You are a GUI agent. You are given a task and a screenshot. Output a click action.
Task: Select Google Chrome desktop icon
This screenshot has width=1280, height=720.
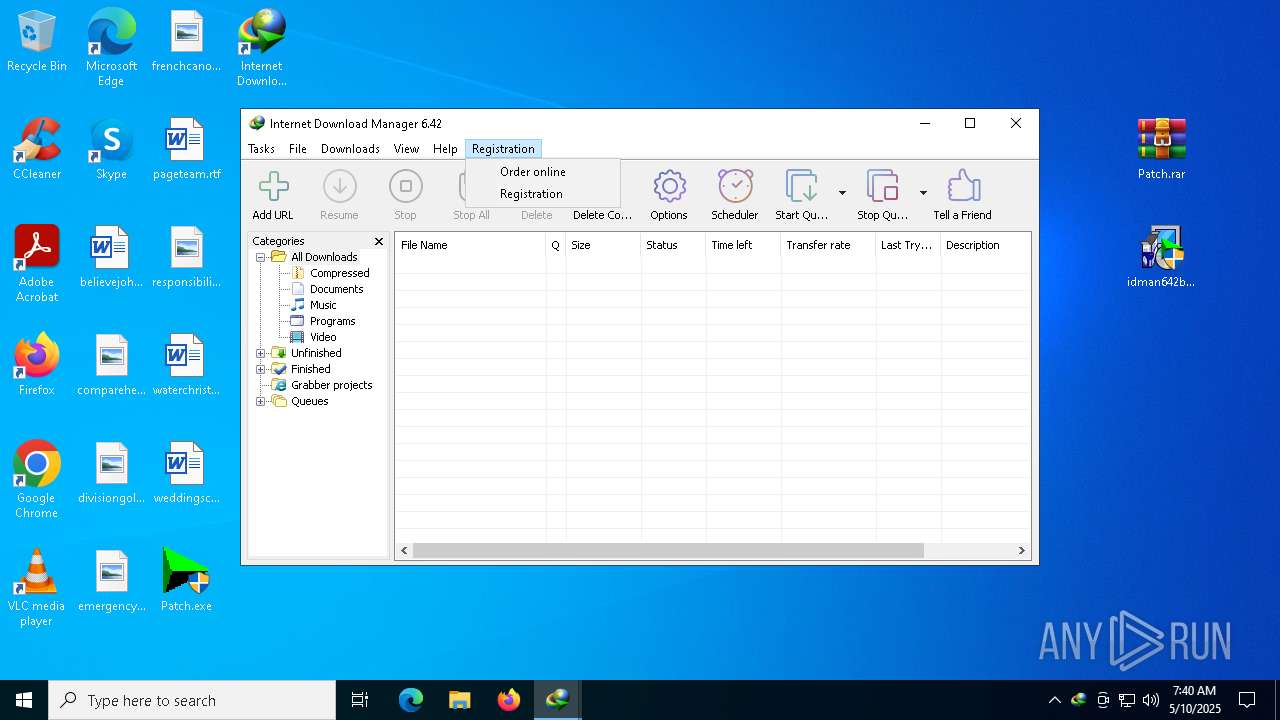[36, 480]
